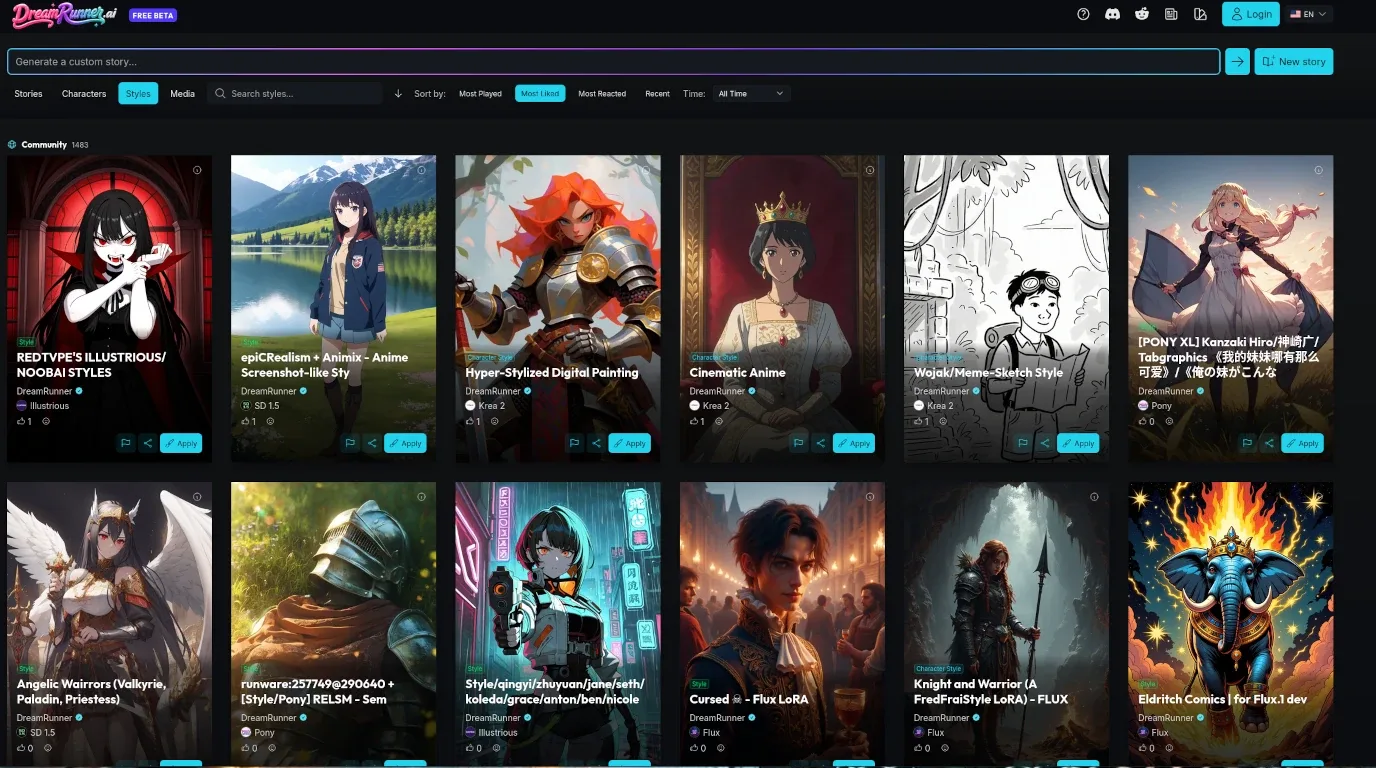Focus the Generate a custom story field

coord(614,61)
